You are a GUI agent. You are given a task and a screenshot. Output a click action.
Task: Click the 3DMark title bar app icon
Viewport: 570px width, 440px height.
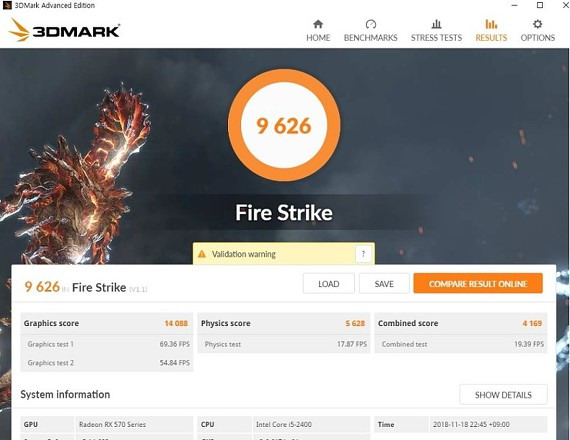(7, 5)
